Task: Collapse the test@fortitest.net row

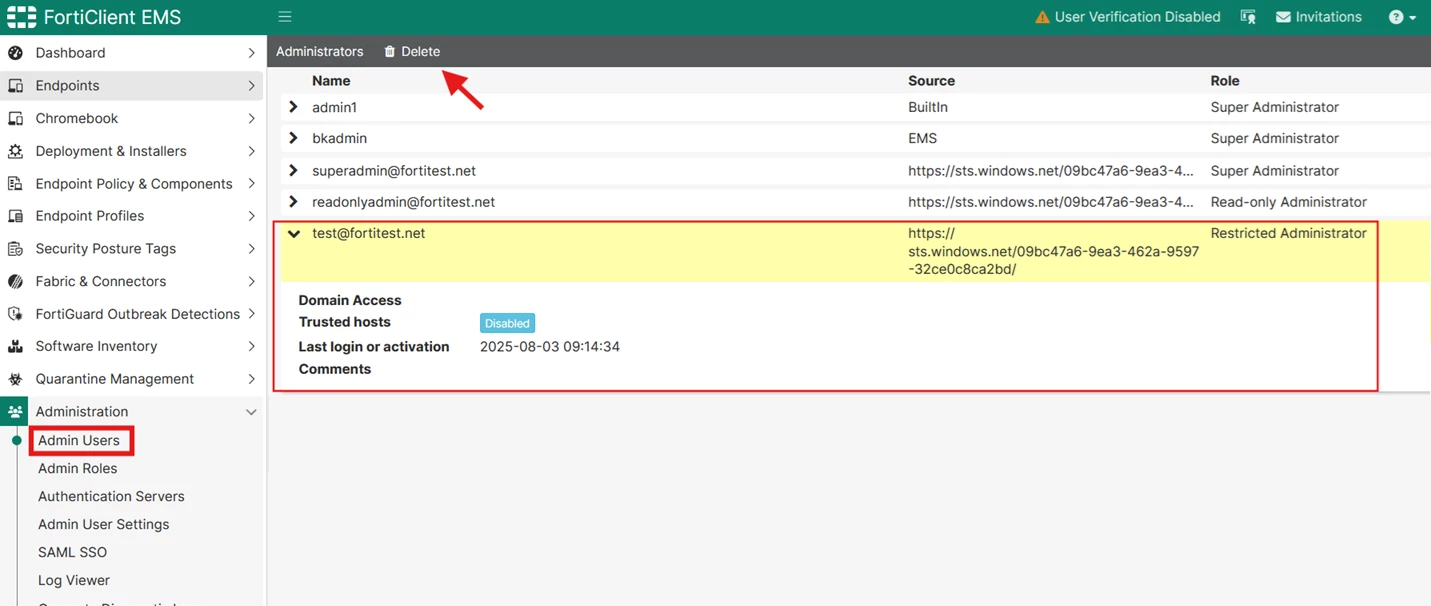Action: point(294,234)
